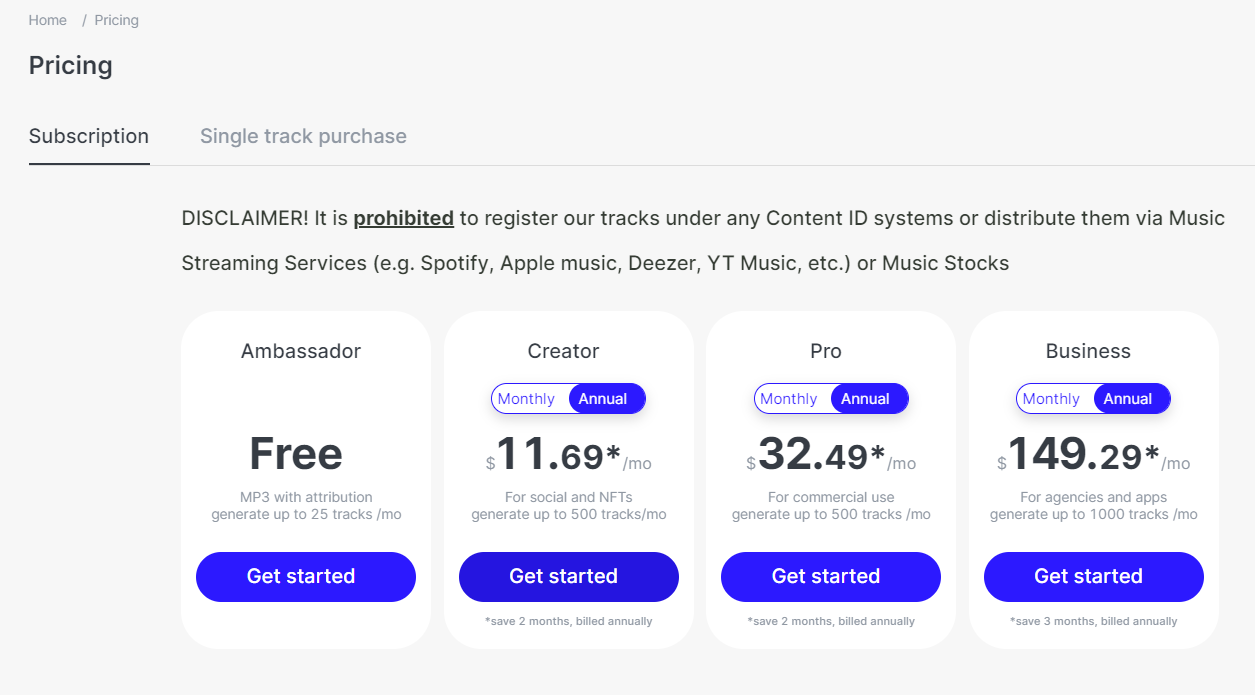1255x695 pixels.
Task: Click the Home breadcrumb link
Action: [x=48, y=20]
